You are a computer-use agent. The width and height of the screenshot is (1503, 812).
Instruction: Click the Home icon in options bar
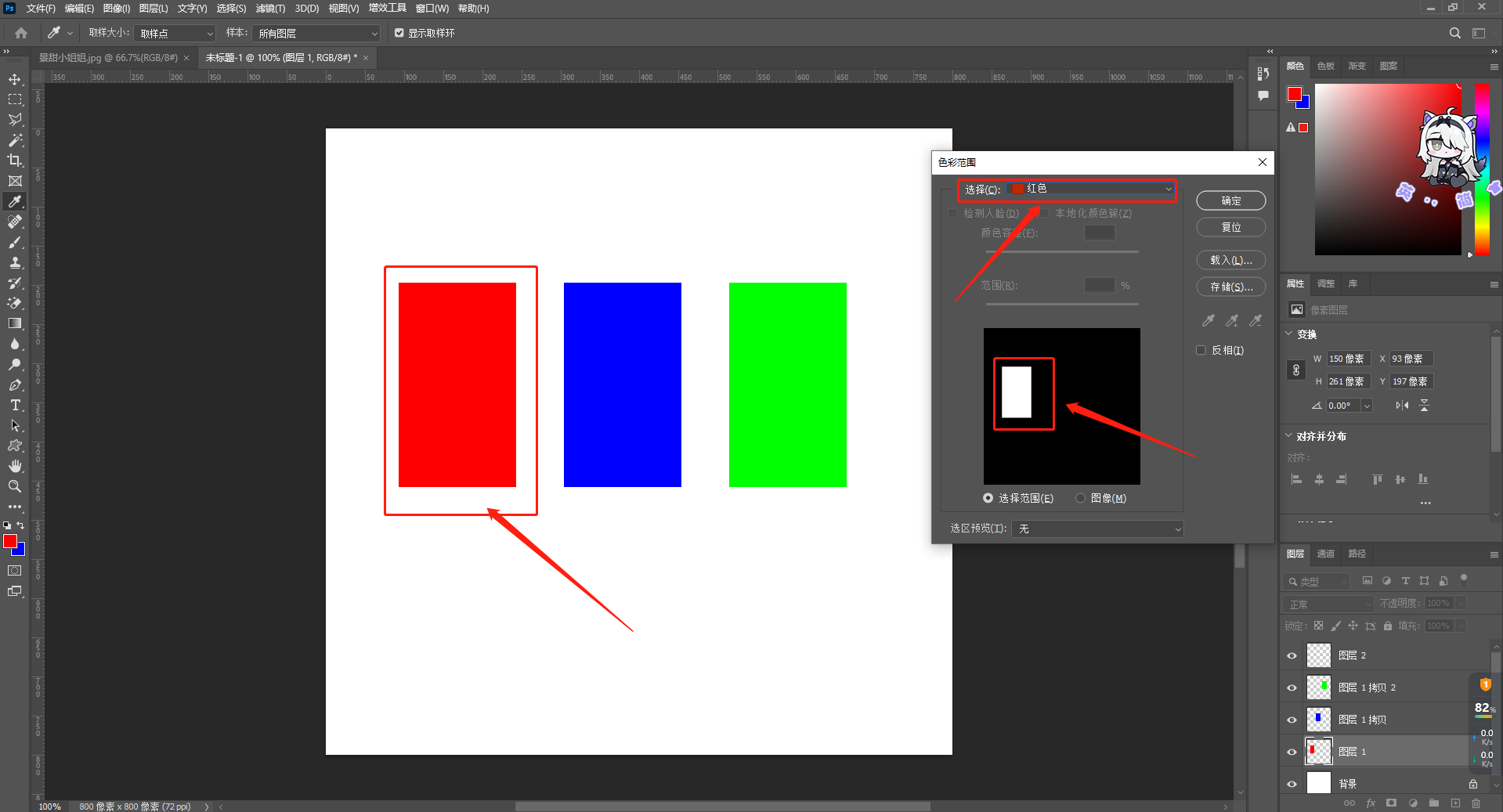click(21, 33)
